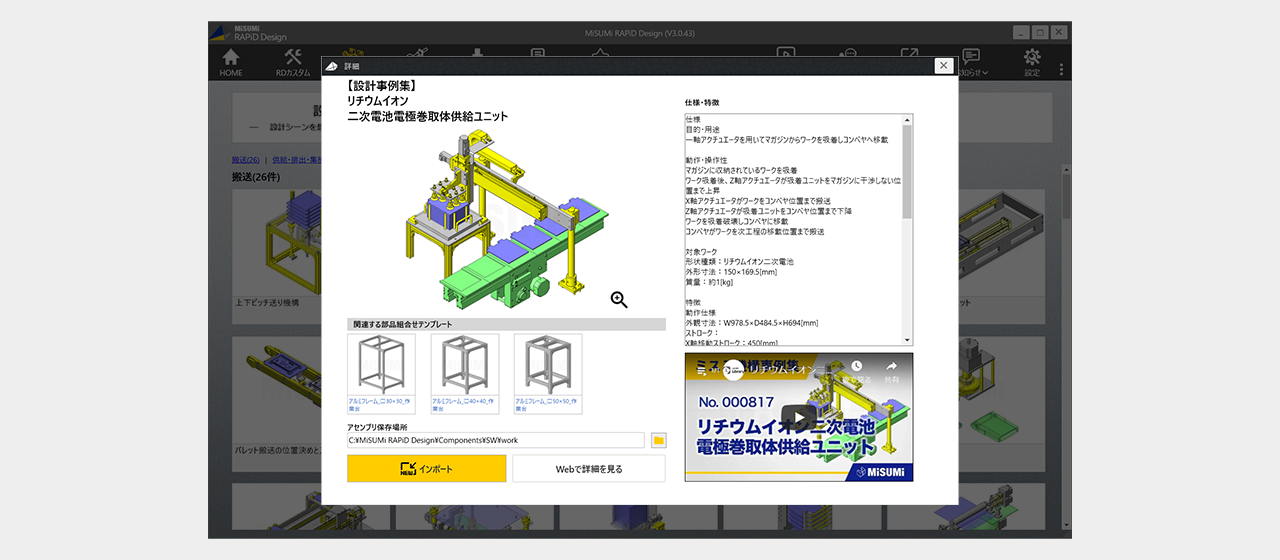
Task: Click the specifications scrollbar down arrow
Action: click(x=907, y=340)
